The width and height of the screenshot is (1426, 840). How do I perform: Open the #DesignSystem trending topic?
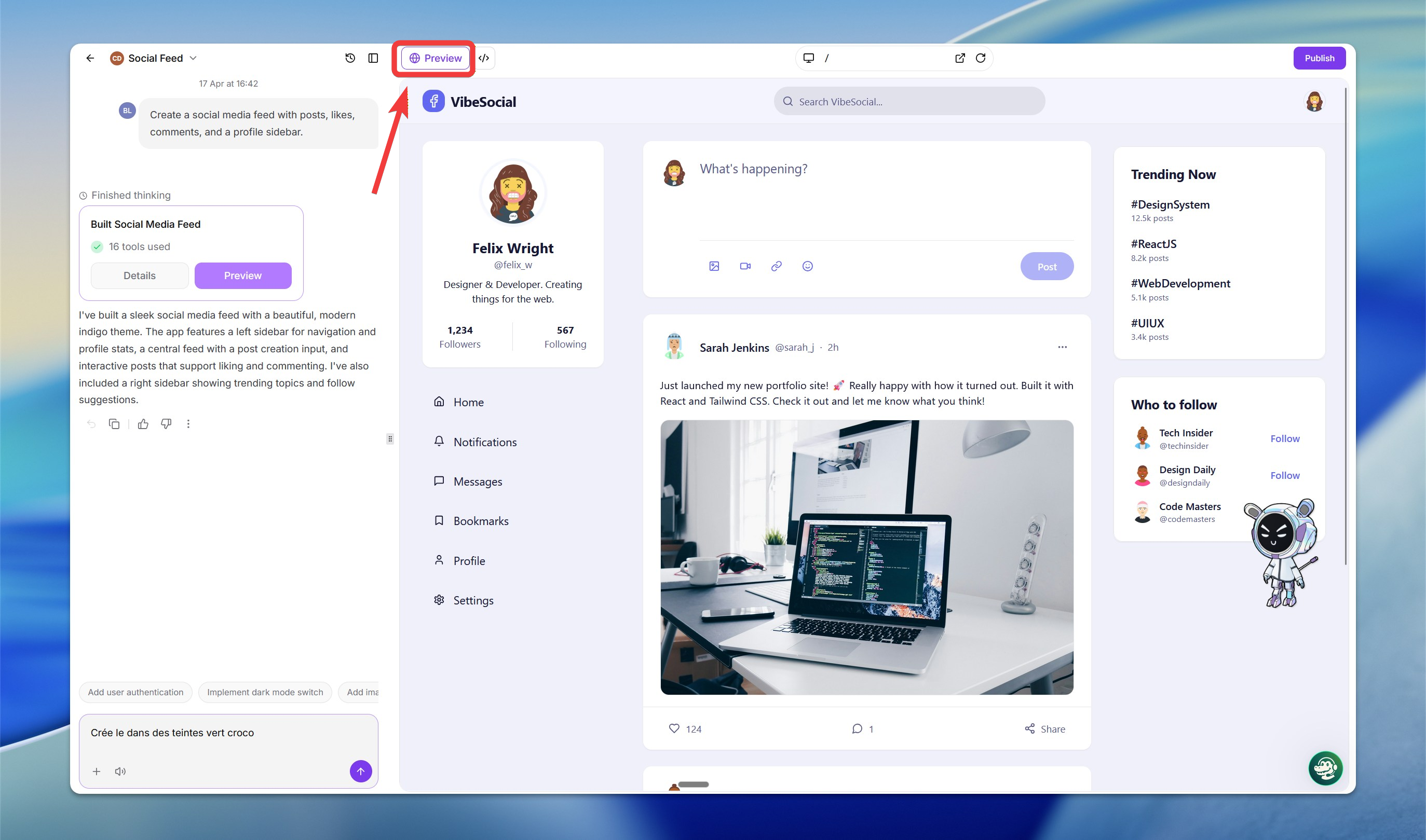1170,205
